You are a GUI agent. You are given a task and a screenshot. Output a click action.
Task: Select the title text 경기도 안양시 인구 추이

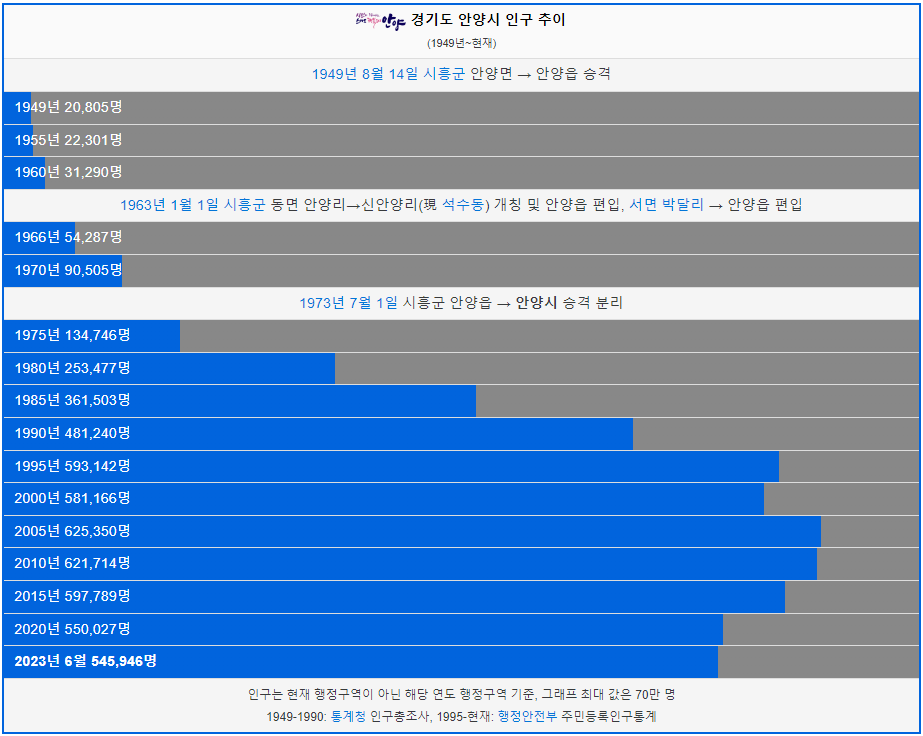click(488, 20)
